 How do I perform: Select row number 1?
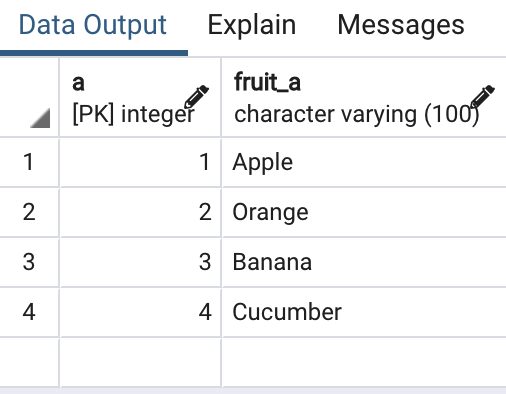(29, 162)
